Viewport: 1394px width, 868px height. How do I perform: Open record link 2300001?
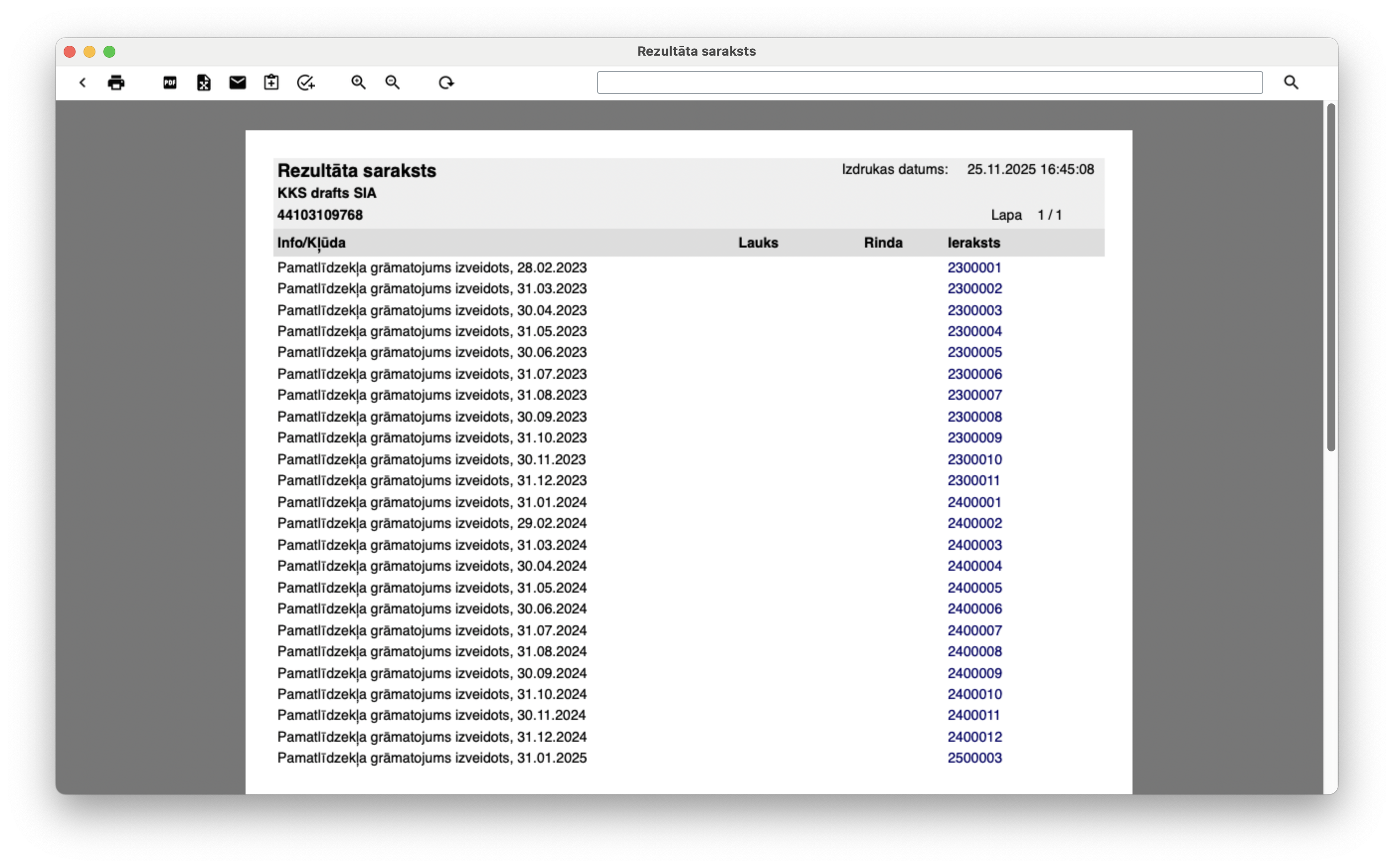click(974, 267)
